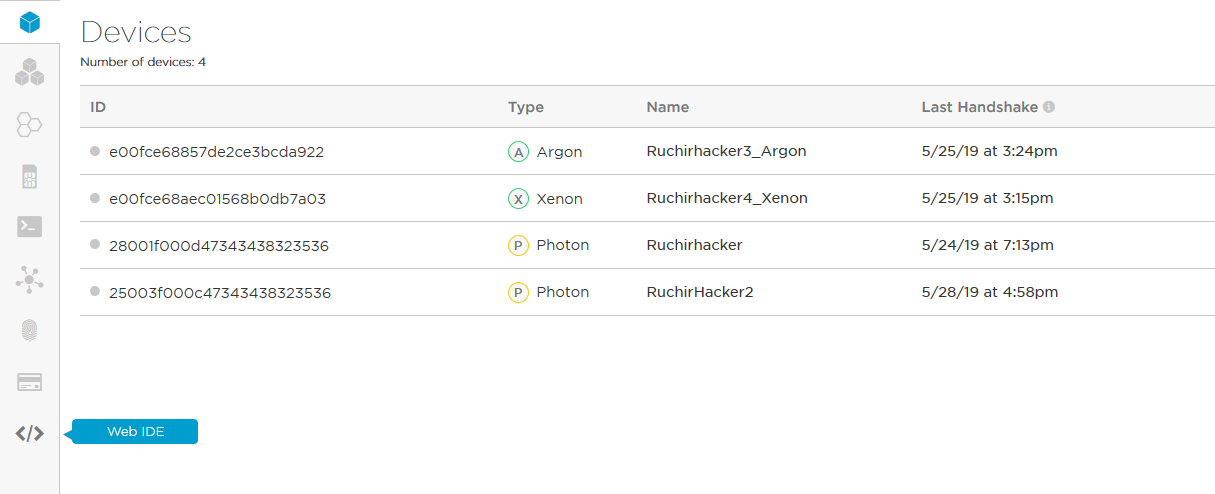Go to the SIM cards sidebar icon
The width and height of the screenshot is (1215, 494).
click(30, 177)
